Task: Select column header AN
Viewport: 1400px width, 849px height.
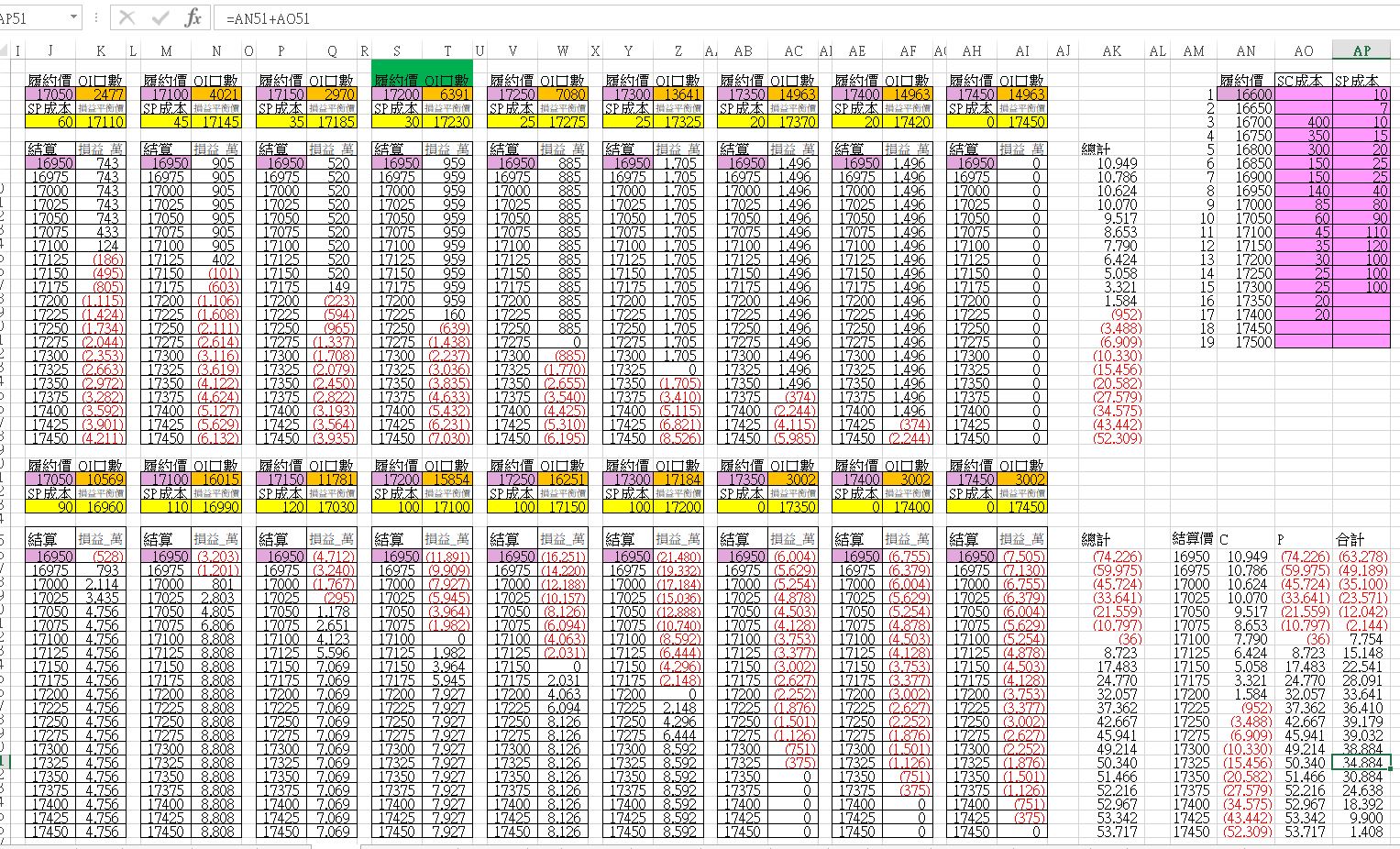Action: pyautogui.click(x=1246, y=51)
